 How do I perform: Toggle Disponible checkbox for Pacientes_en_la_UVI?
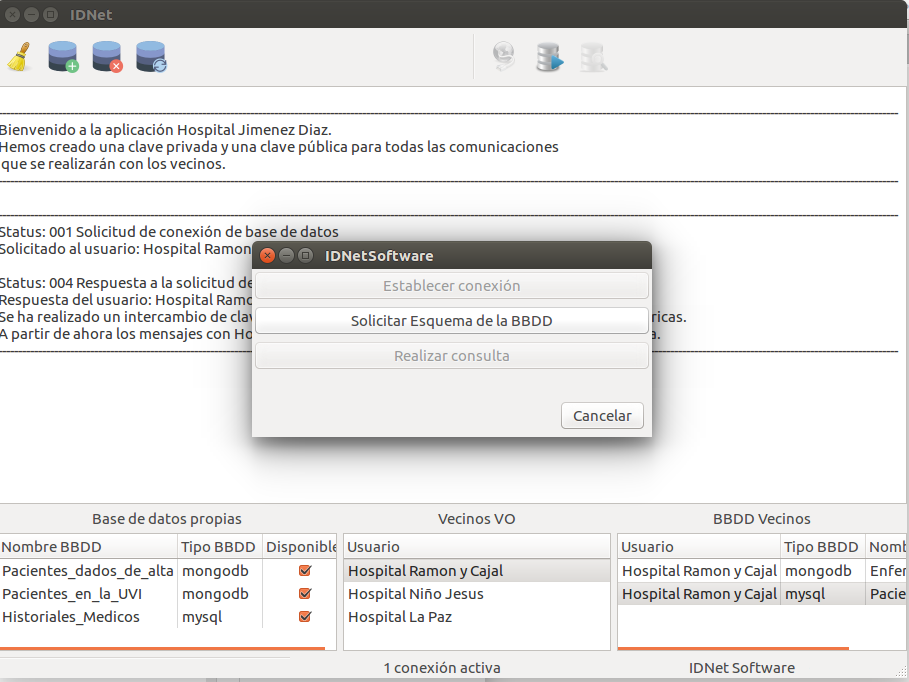coord(305,594)
